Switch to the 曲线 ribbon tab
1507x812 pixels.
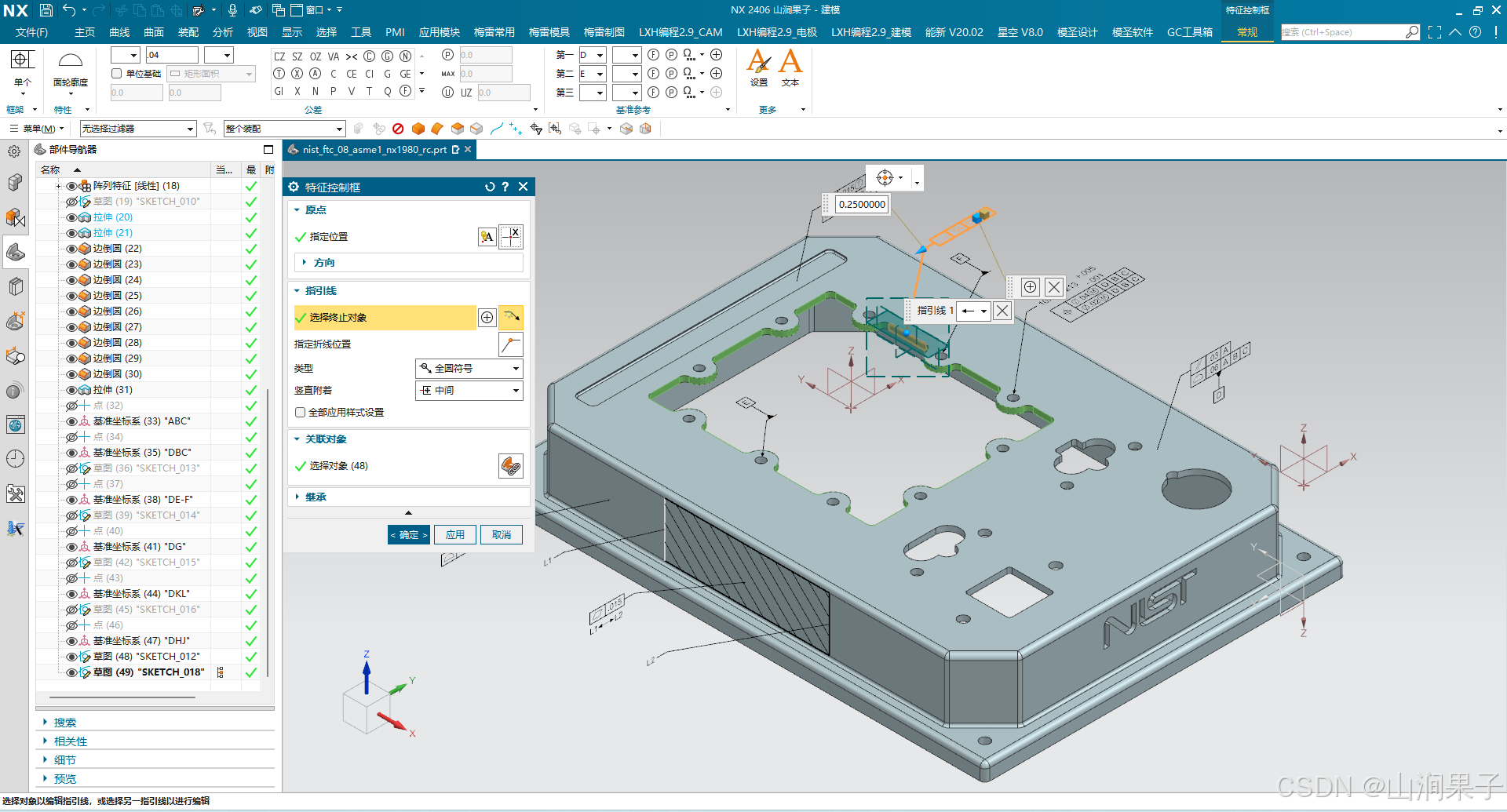[x=119, y=32]
